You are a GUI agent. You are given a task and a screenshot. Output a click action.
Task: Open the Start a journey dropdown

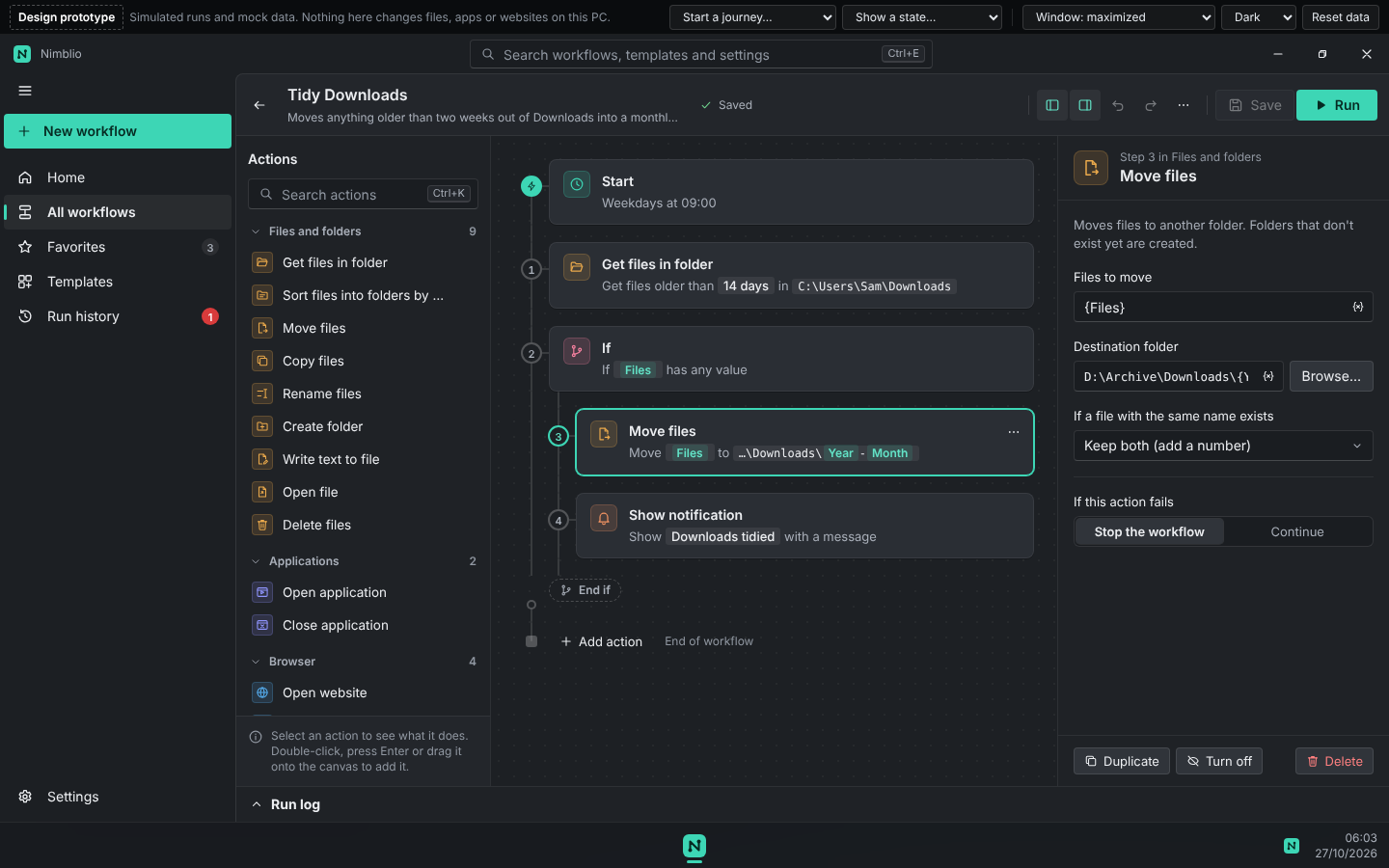[x=752, y=17]
